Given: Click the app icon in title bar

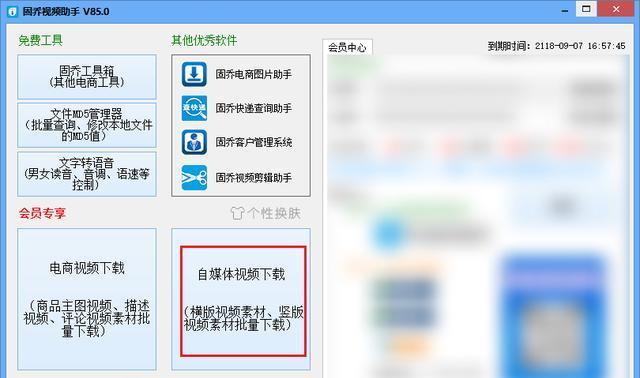Looking at the screenshot, I should click(x=13, y=11).
